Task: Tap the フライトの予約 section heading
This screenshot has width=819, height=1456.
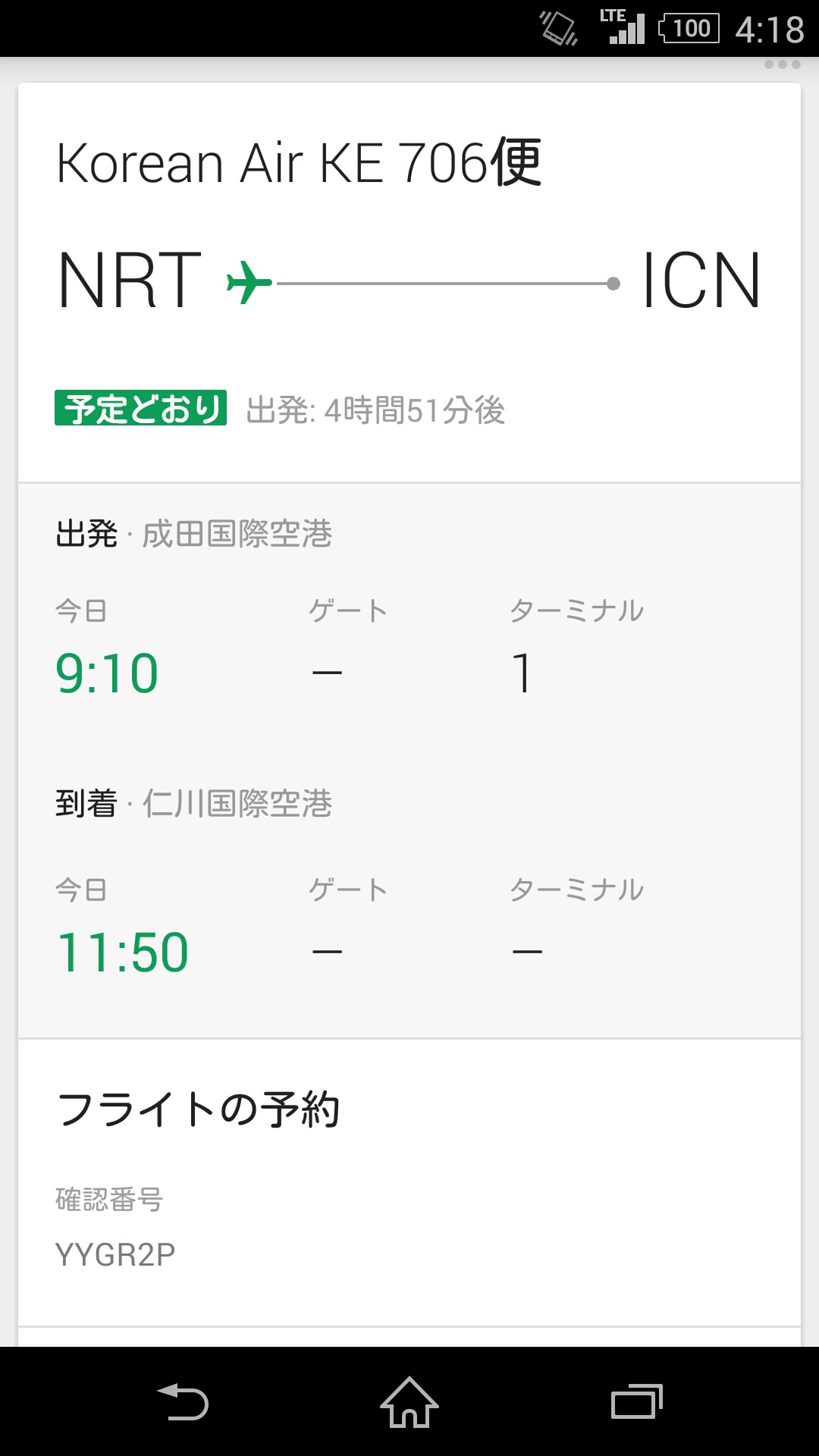Action: (198, 1110)
